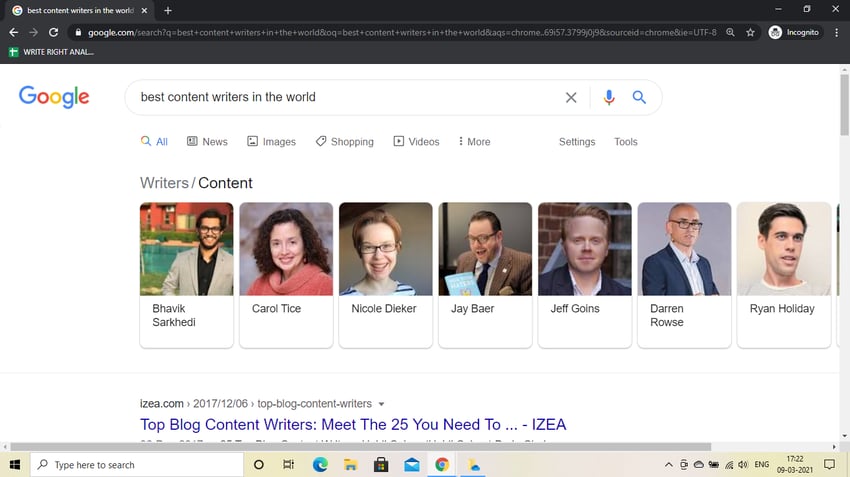Focus the Google search box
The image size is (850, 477).
347,97
